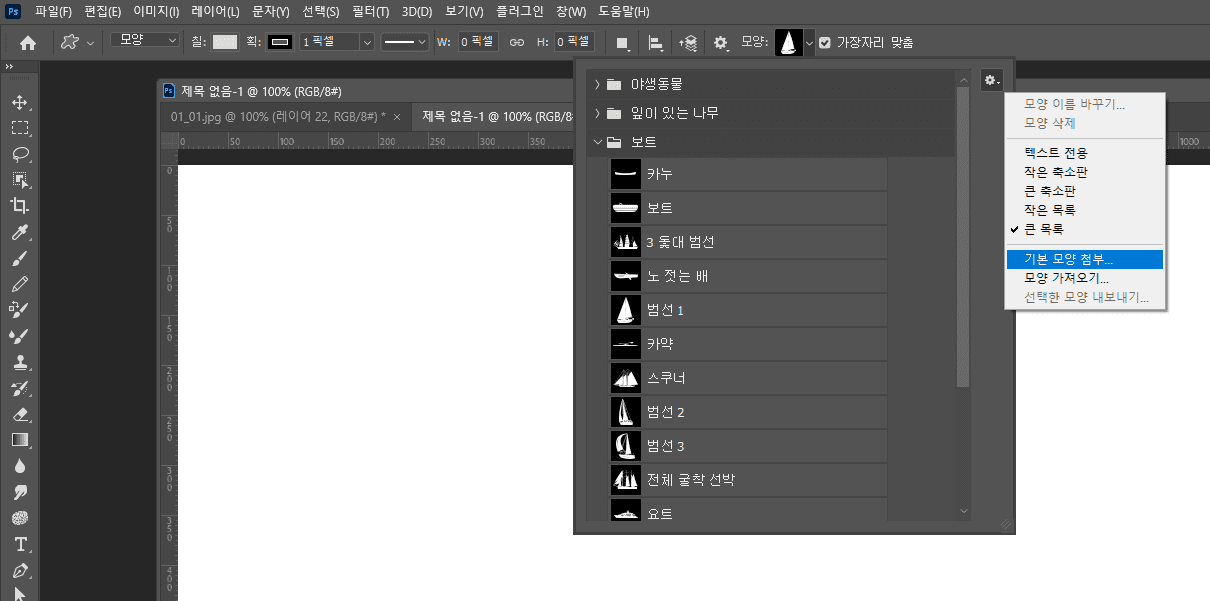Select 작은 축소판 view option

click(1085, 172)
